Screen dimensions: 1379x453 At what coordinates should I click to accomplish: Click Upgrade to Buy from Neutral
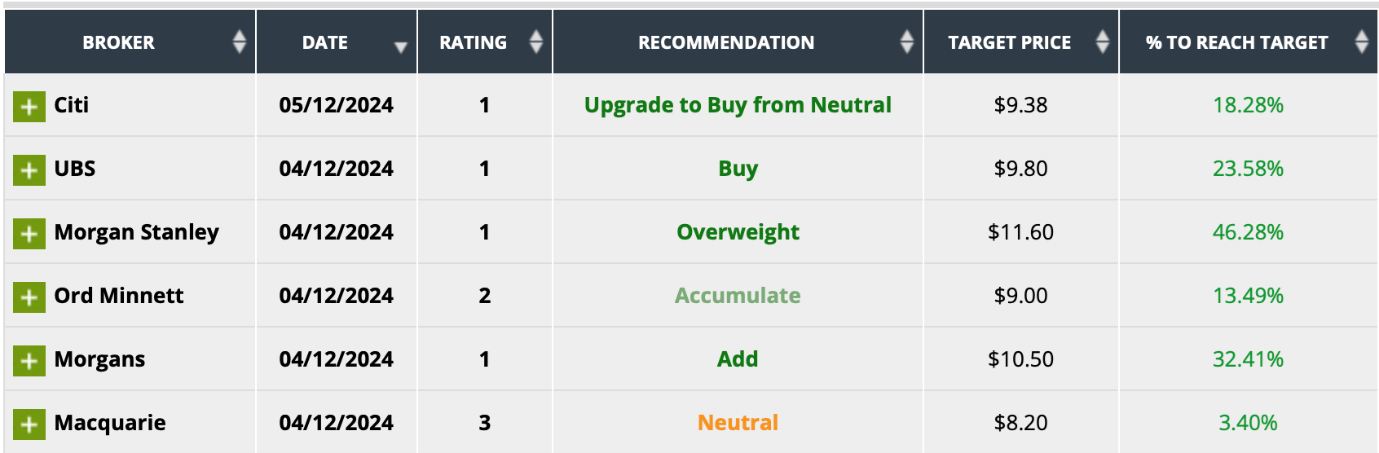point(737,105)
